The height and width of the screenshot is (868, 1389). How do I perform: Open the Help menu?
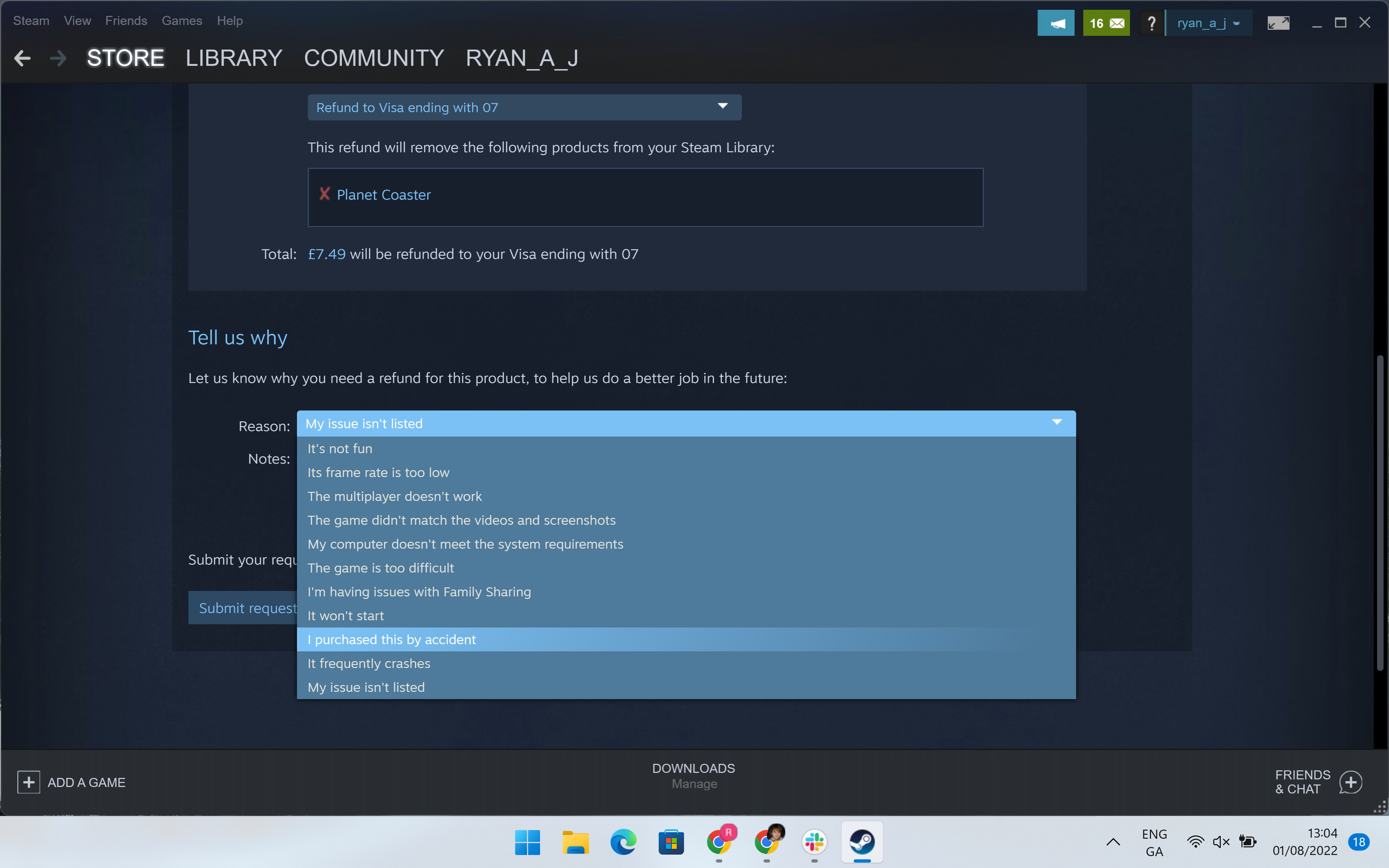(x=230, y=21)
